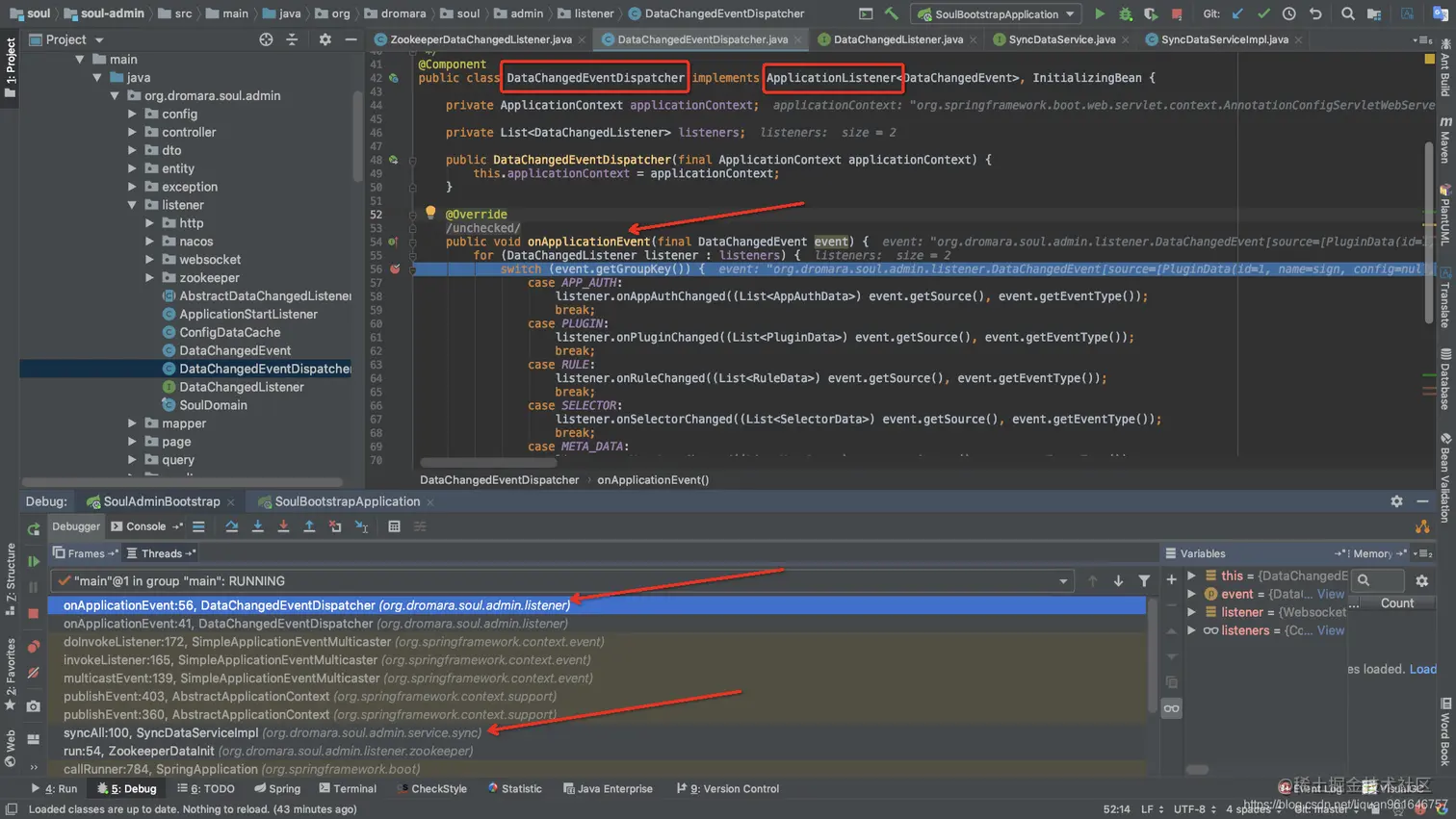The image size is (1456, 819).
Task: Switch to SyncDataServiceImpl.java tab
Action: pyautogui.click(x=1224, y=39)
